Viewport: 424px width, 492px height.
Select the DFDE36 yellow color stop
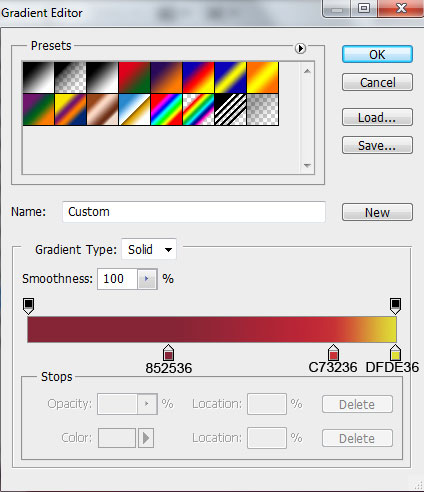(x=395, y=353)
